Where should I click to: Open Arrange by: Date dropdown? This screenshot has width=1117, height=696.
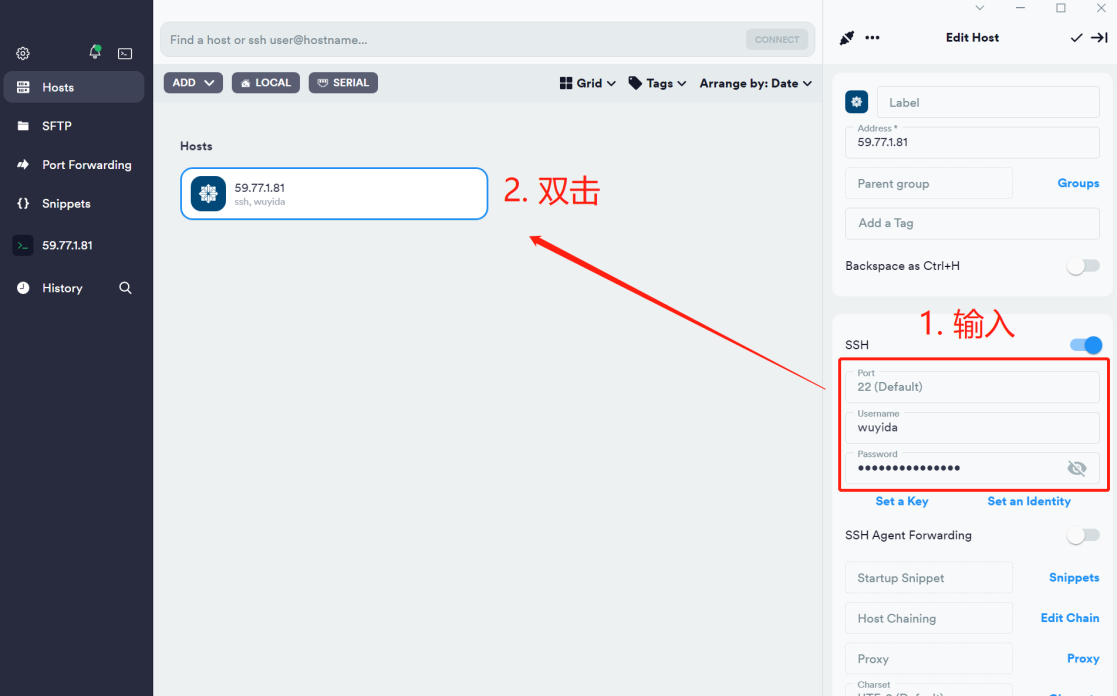(756, 83)
